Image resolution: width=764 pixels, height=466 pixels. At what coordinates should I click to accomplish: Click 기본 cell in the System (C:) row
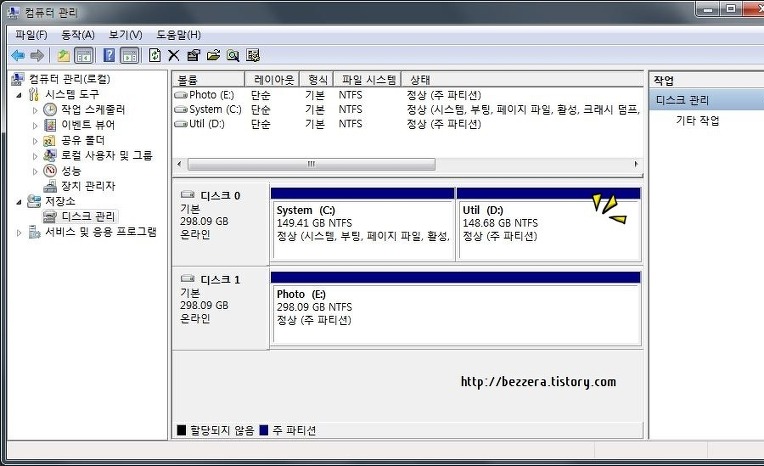(315, 110)
